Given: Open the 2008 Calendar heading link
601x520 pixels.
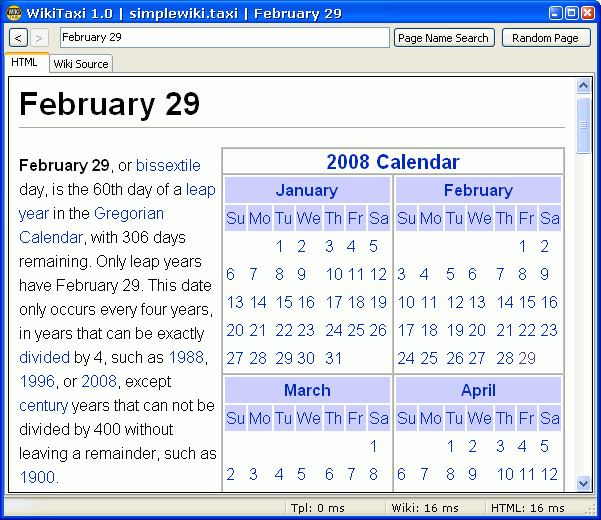Looking at the screenshot, I should [x=392, y=162].
